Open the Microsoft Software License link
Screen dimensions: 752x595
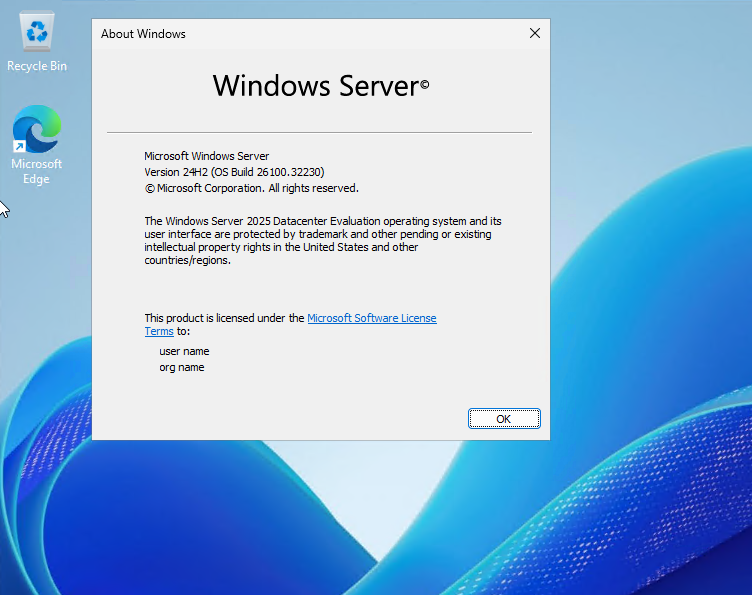(x=371, y=318)
